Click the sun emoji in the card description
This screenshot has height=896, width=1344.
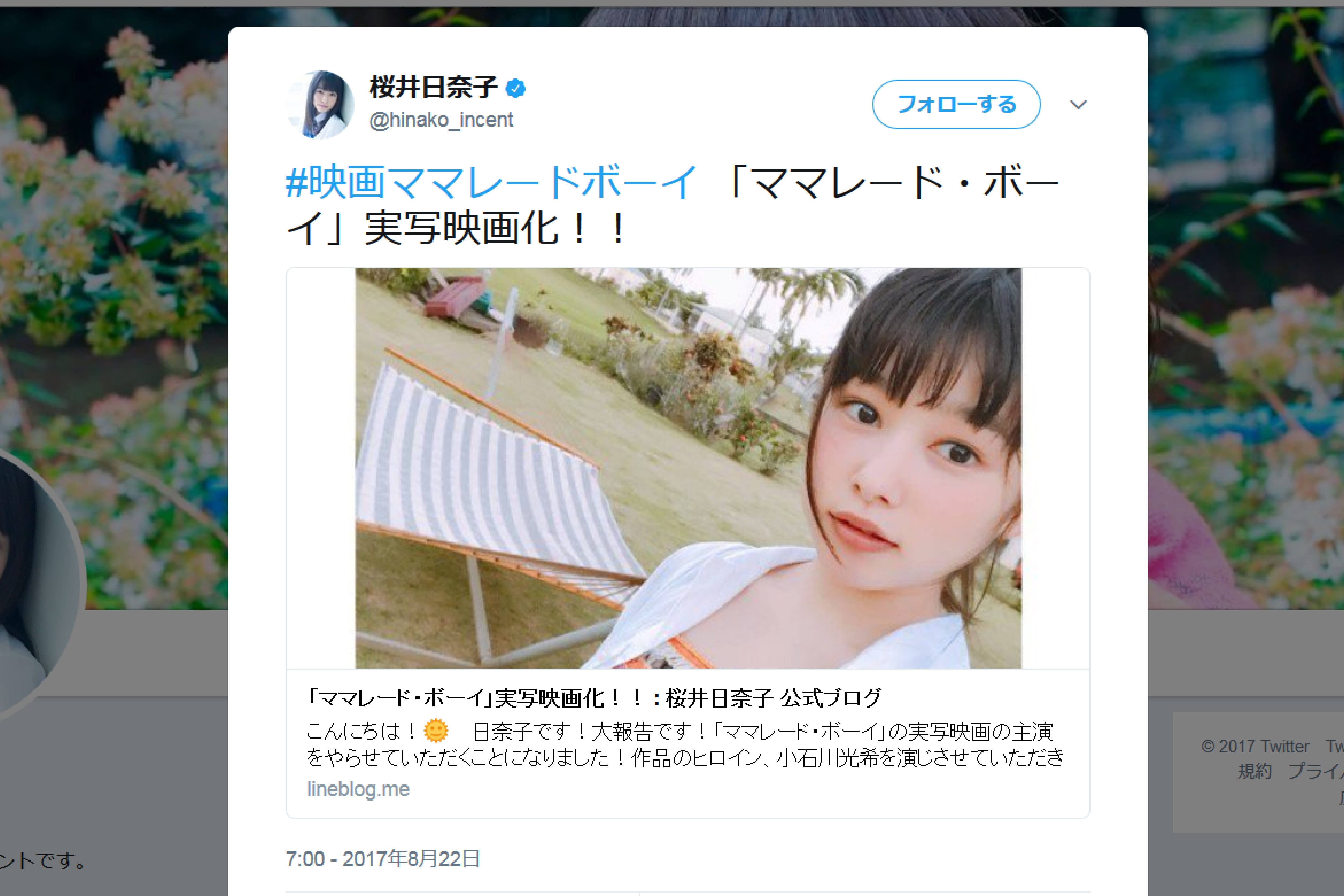436,731
